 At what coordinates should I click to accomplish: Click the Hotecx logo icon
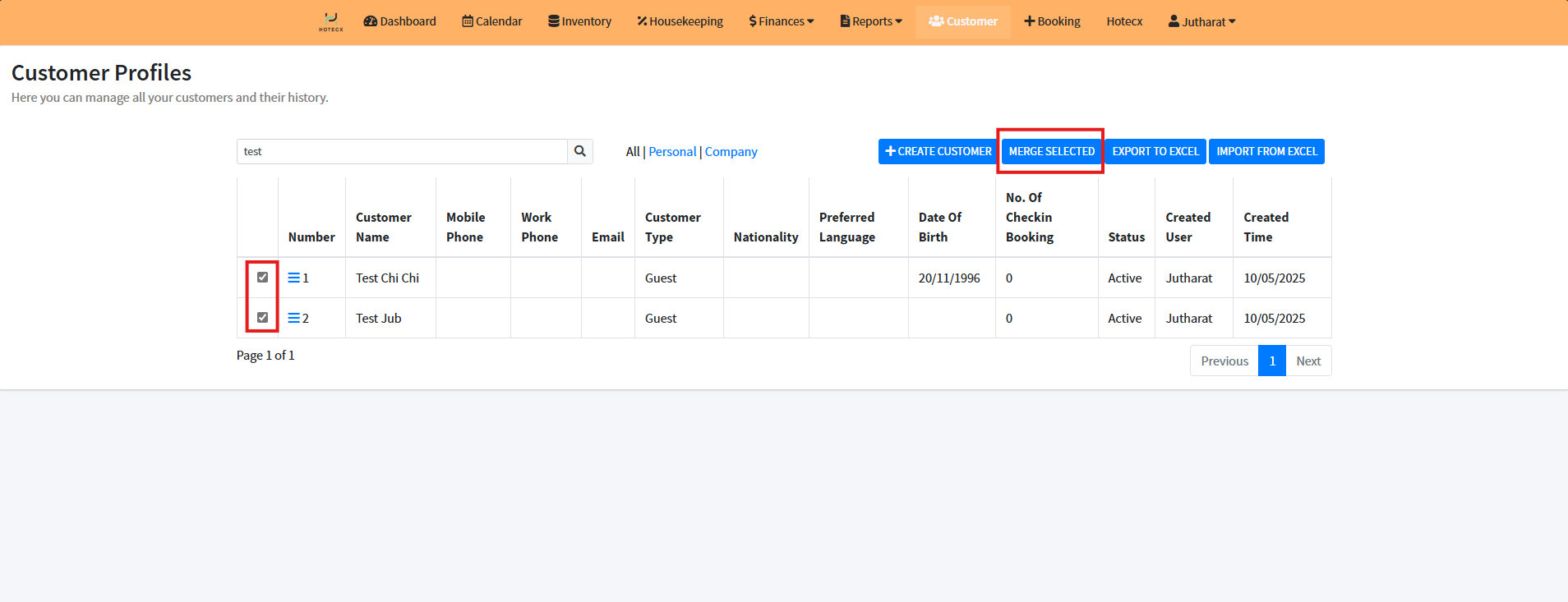click(331, 21)
